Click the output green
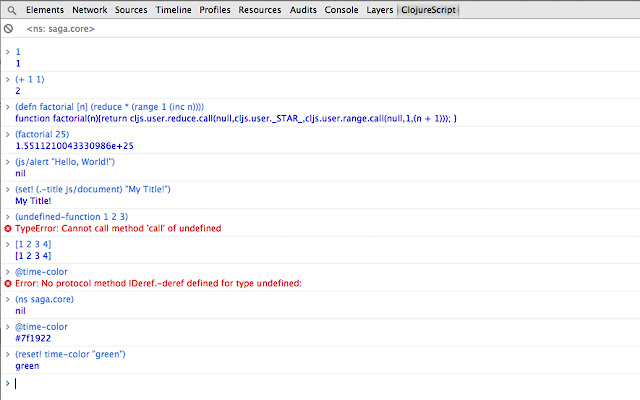Viewport: 640px width, 400px height. [x=27, y=366]
